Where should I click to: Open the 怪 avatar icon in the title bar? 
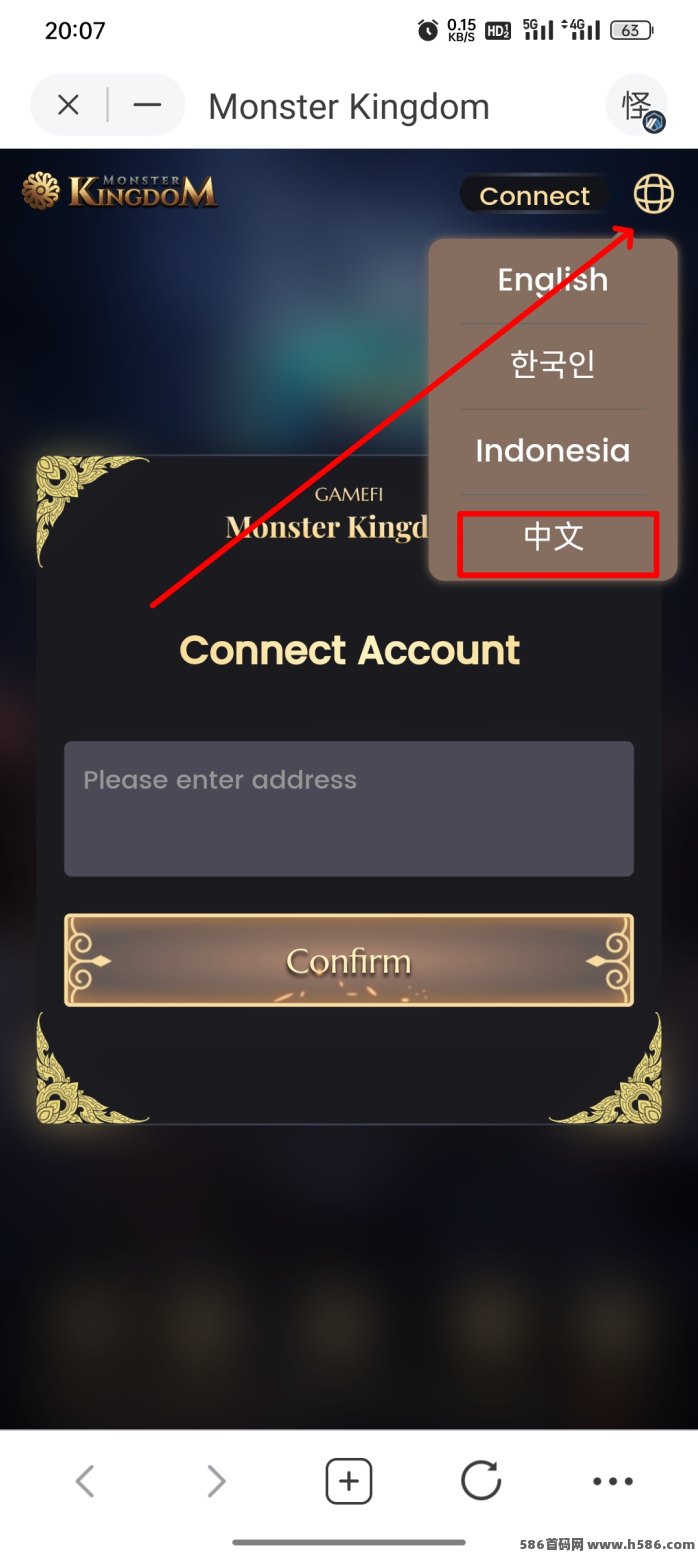637,105
